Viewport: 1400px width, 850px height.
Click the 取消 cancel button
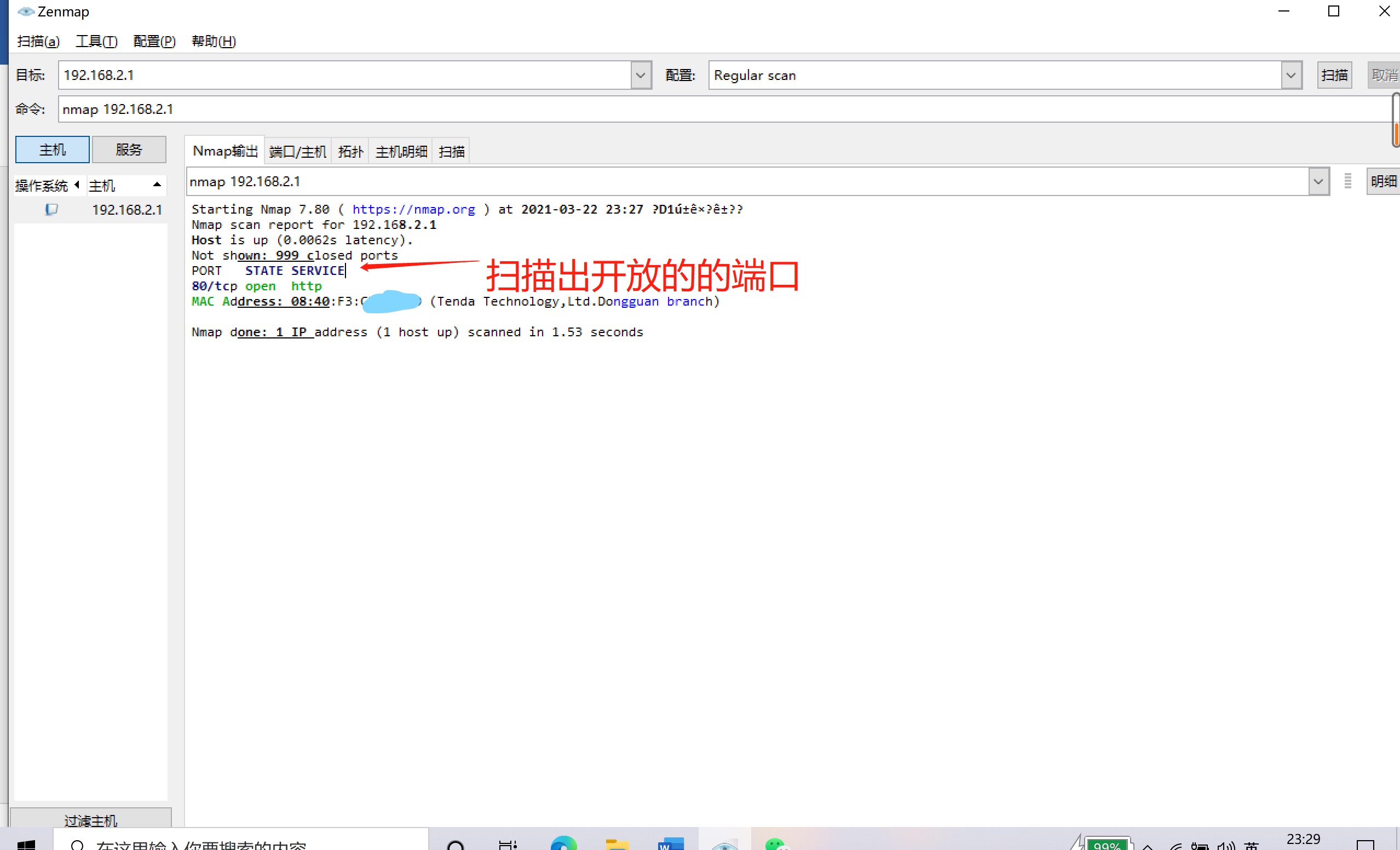tap(1384, 75)
